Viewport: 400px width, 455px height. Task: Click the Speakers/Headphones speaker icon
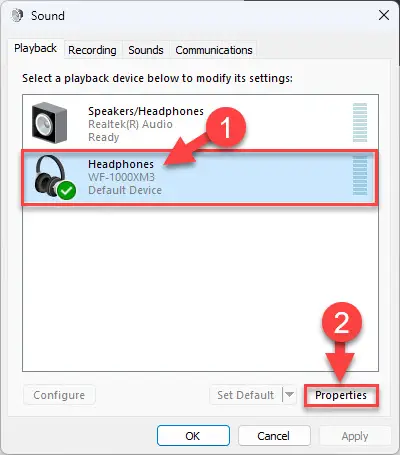click(x=49, y=123)
